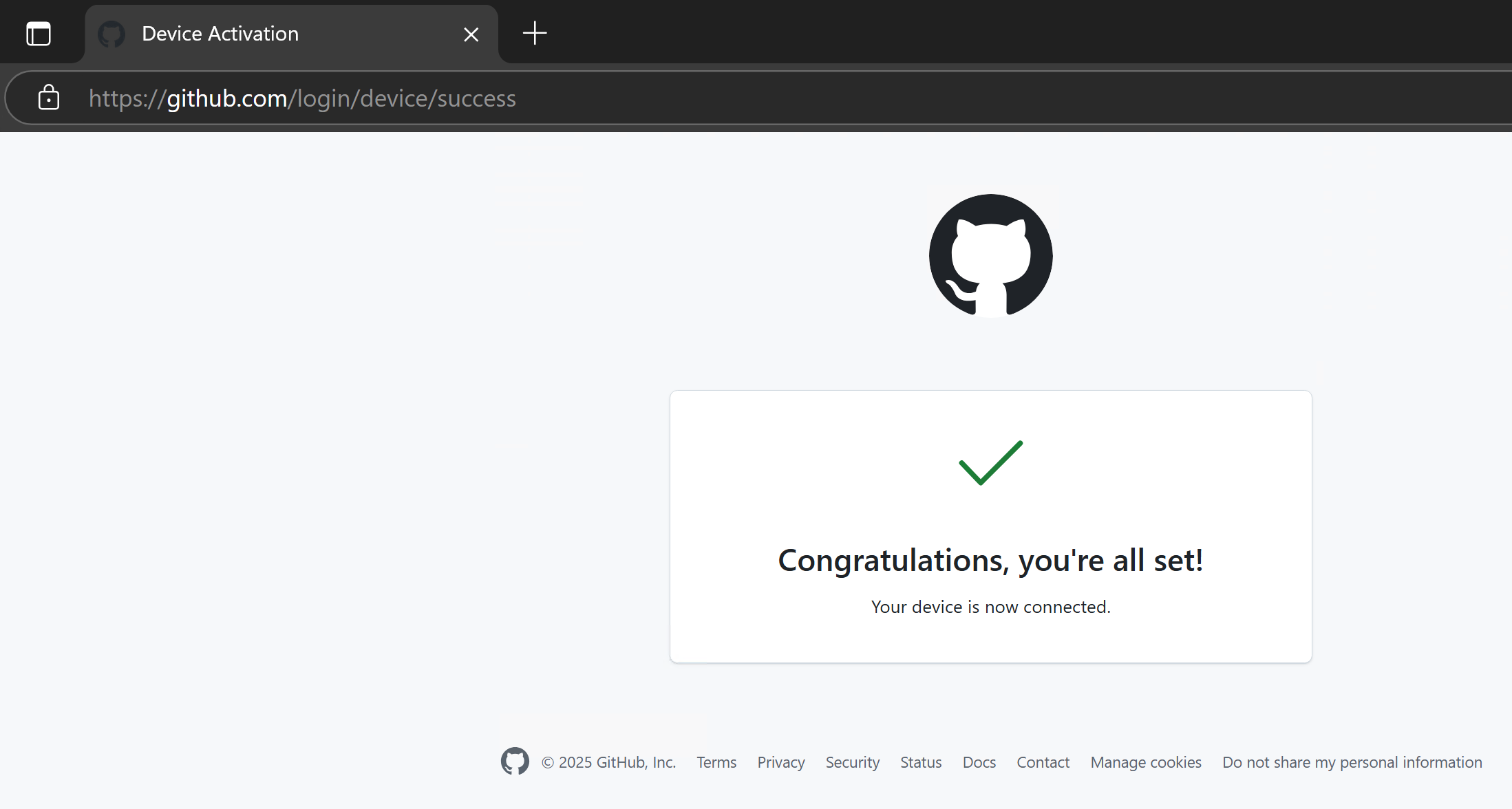Click the site lock security icon
1512x809 pixels.
click(x=49, y=98)
